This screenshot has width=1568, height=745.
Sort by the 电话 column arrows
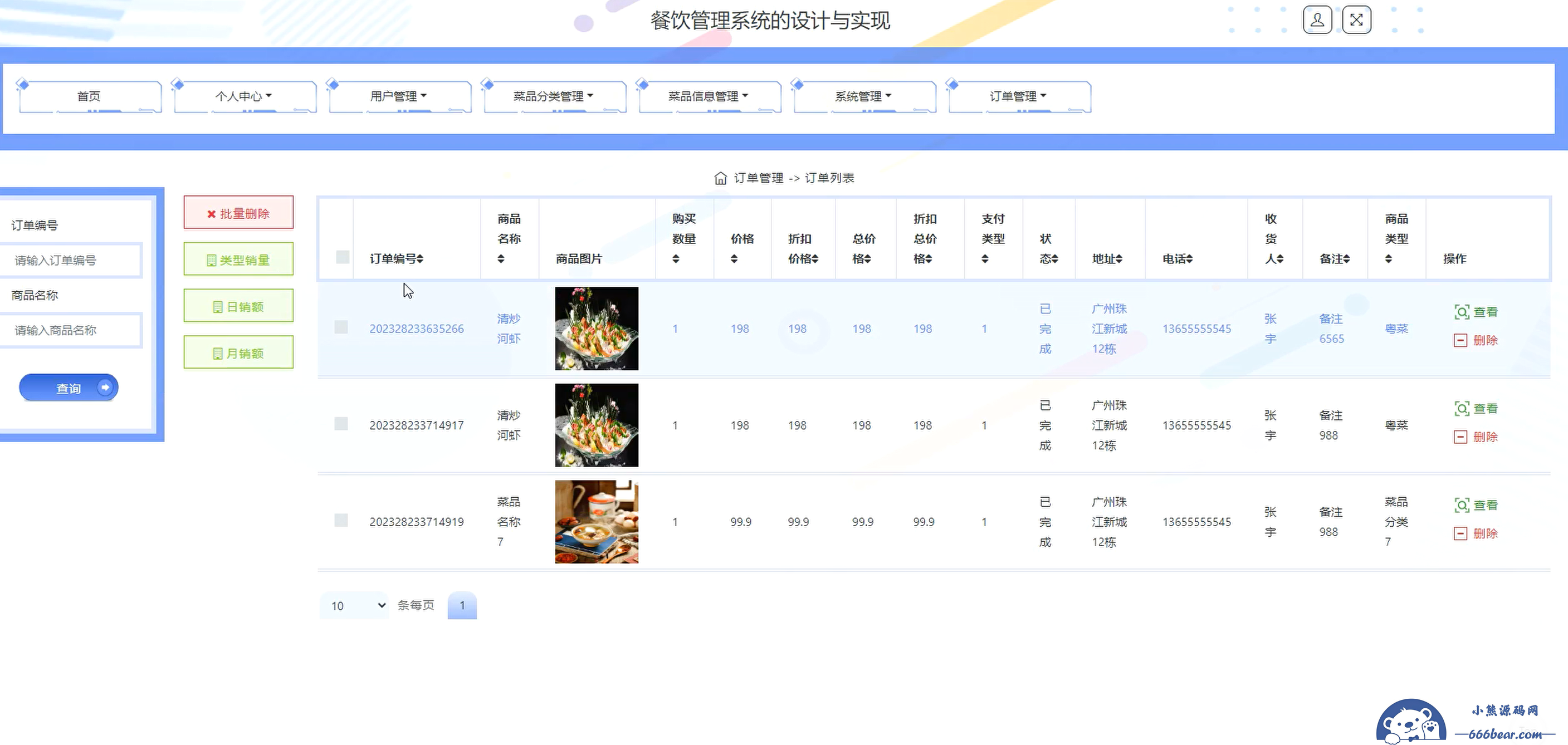[1189, 259]
